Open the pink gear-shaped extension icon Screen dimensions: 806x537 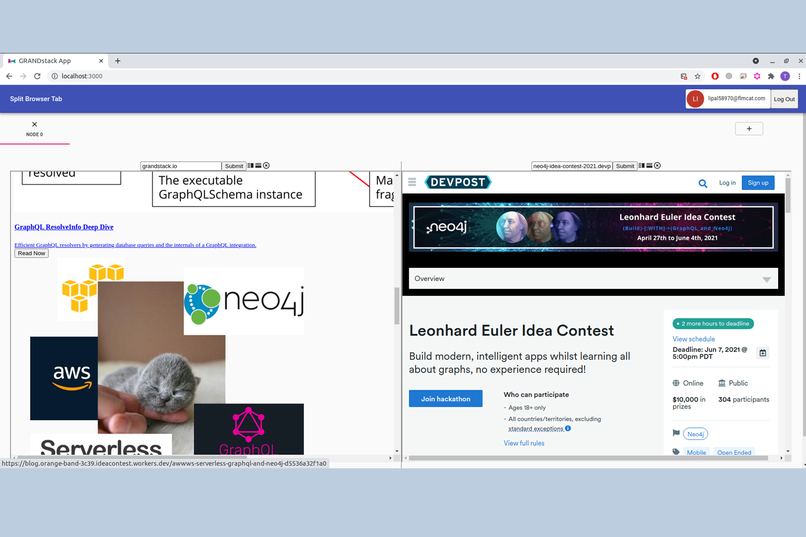coord(757,76)
